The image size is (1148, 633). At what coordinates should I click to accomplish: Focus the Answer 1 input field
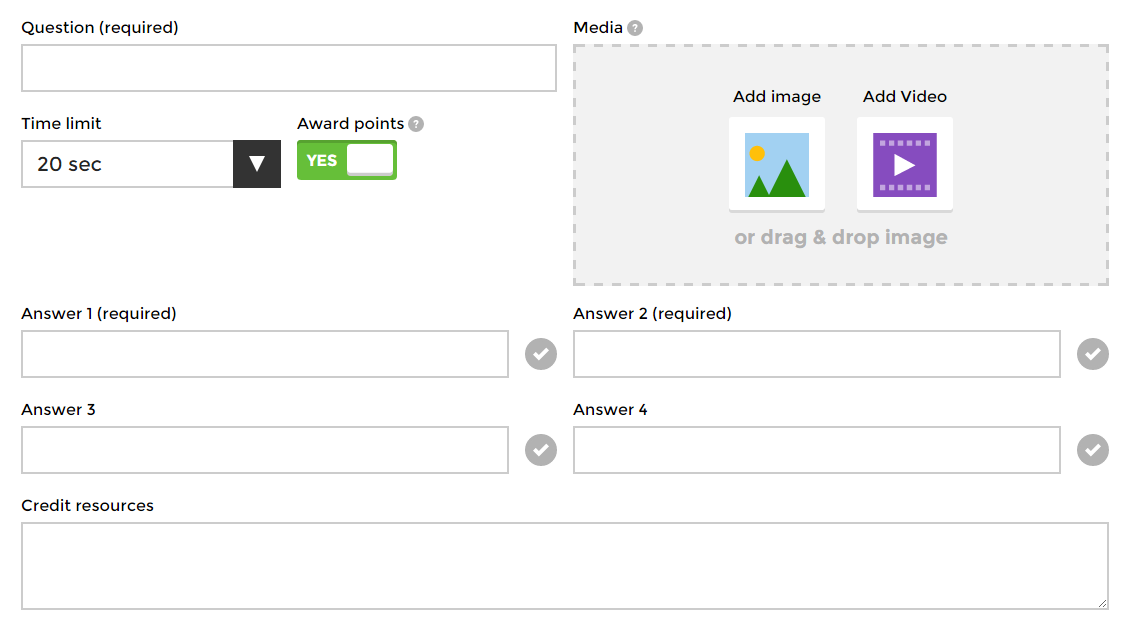pos(265,354)
